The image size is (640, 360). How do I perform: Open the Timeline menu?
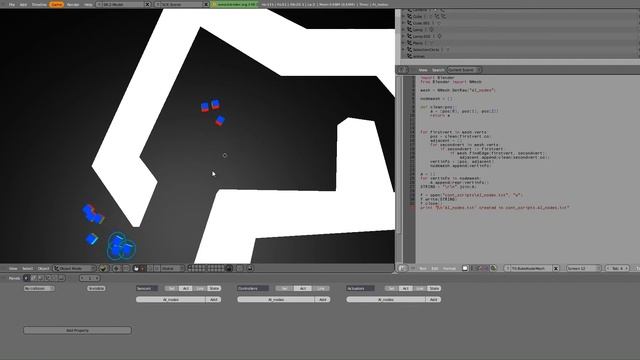39,4
